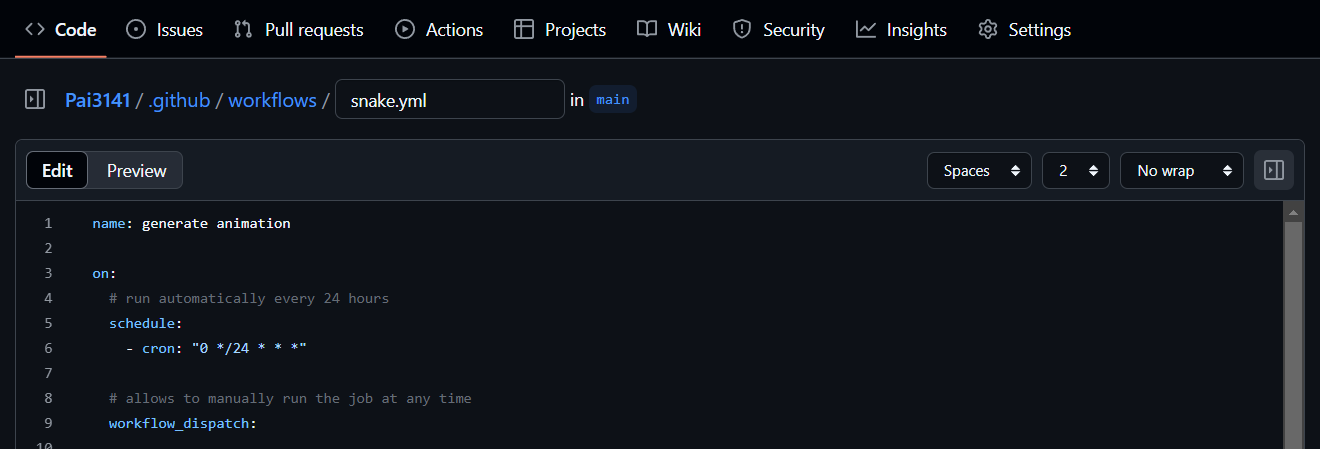
Task: Open the workflows folder link
Action: pyautogui.click(x=272, y=100)
